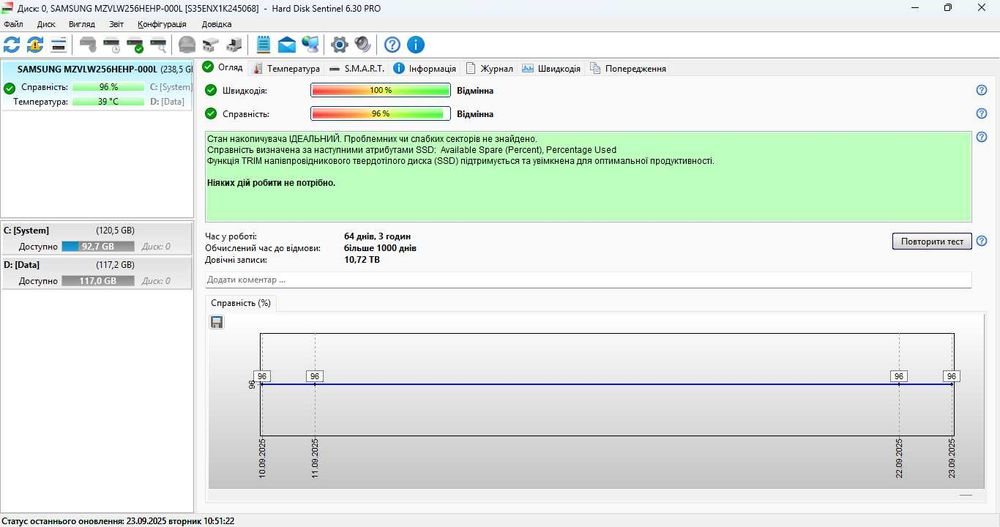Open the blue notepad report icon
This screenshot has height=527, width=1000.
[x=263, y=45]
